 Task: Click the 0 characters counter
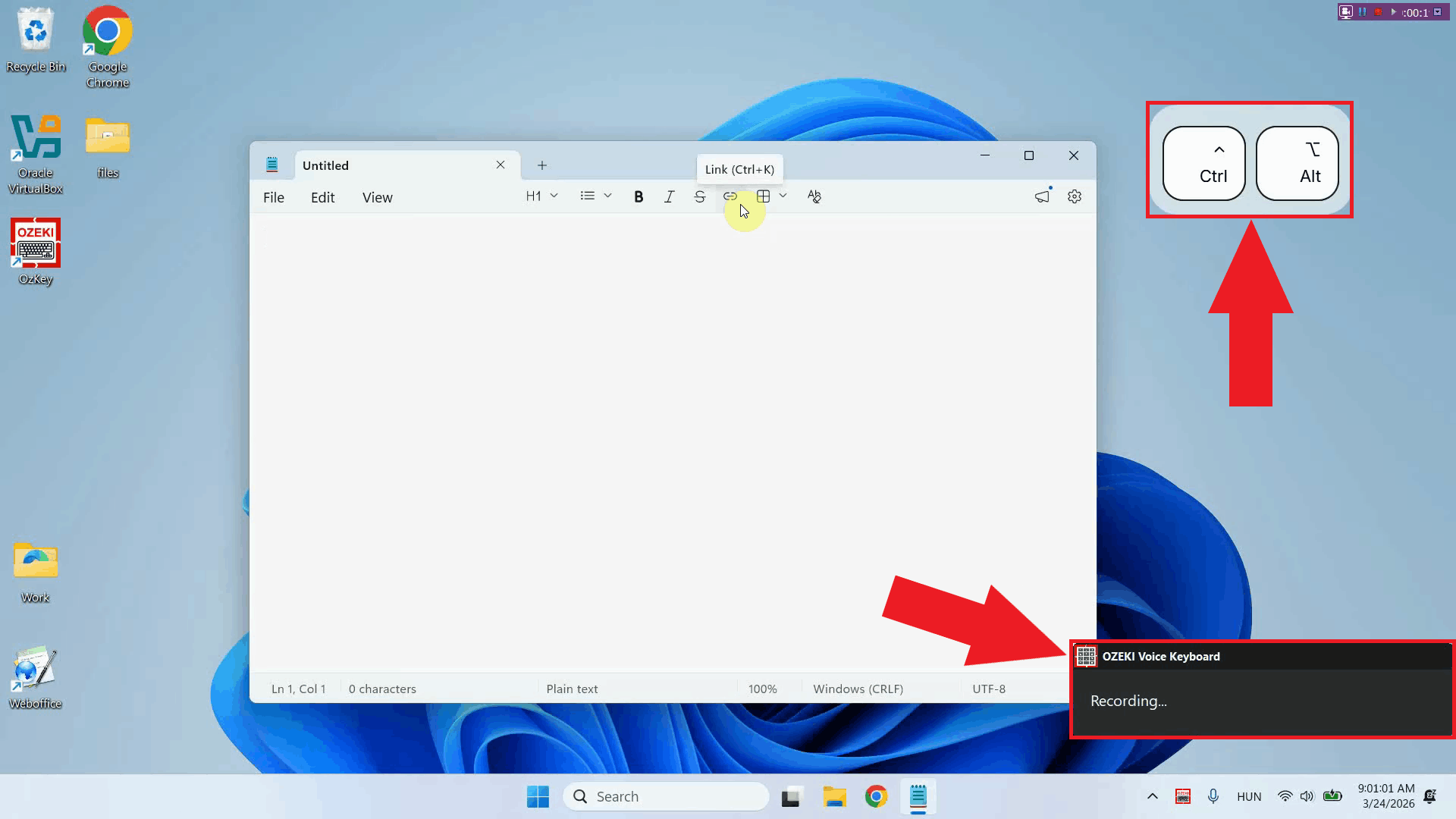pyautogui.click(x=382, y=689)
